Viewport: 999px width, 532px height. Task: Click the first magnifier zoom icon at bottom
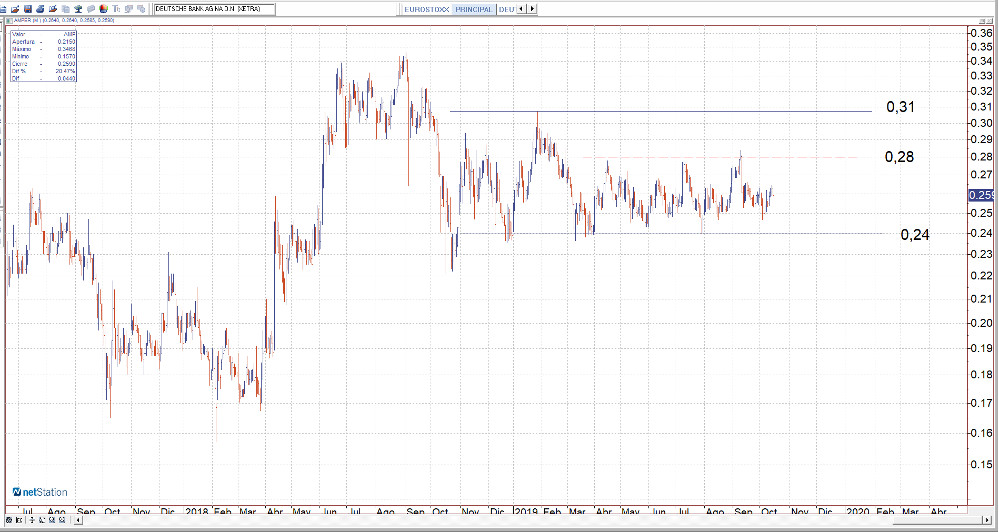[52, 520]
